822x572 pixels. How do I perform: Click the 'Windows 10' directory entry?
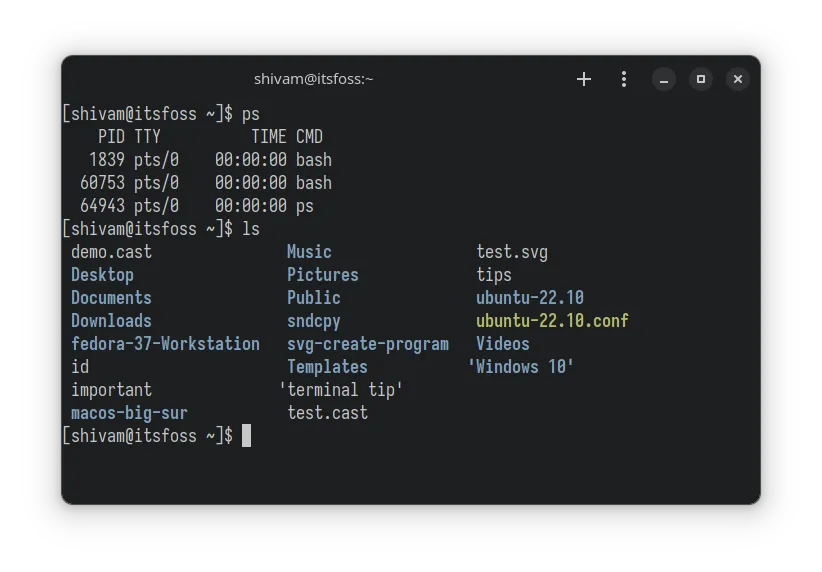pos(521,367)
